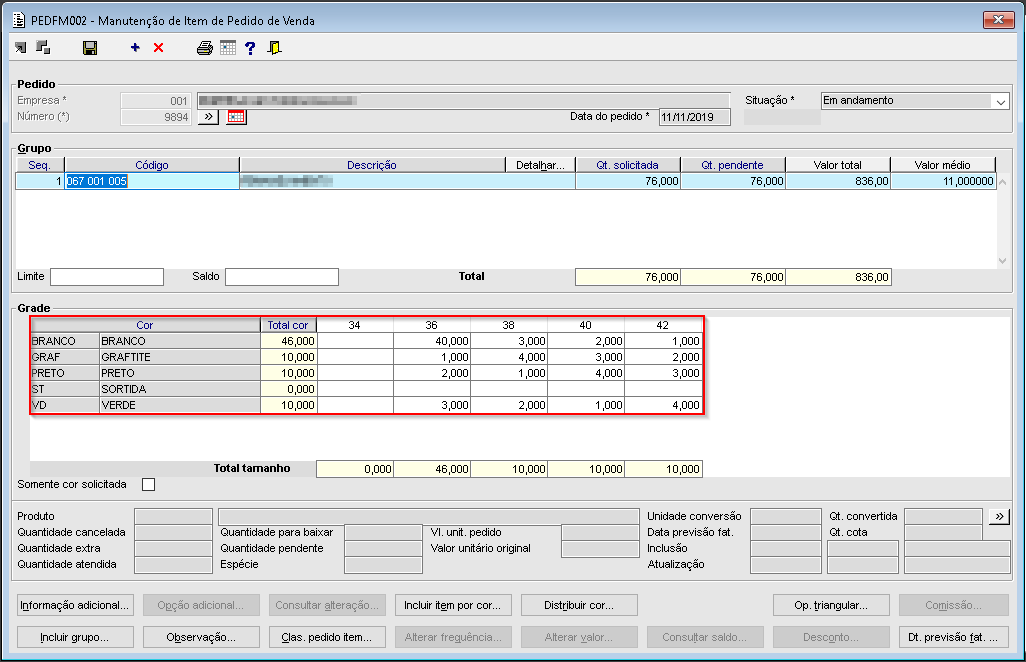Click the Total cor header in Grade
Viewport: 1026px width, 662px height.
[x=288, y=325]
